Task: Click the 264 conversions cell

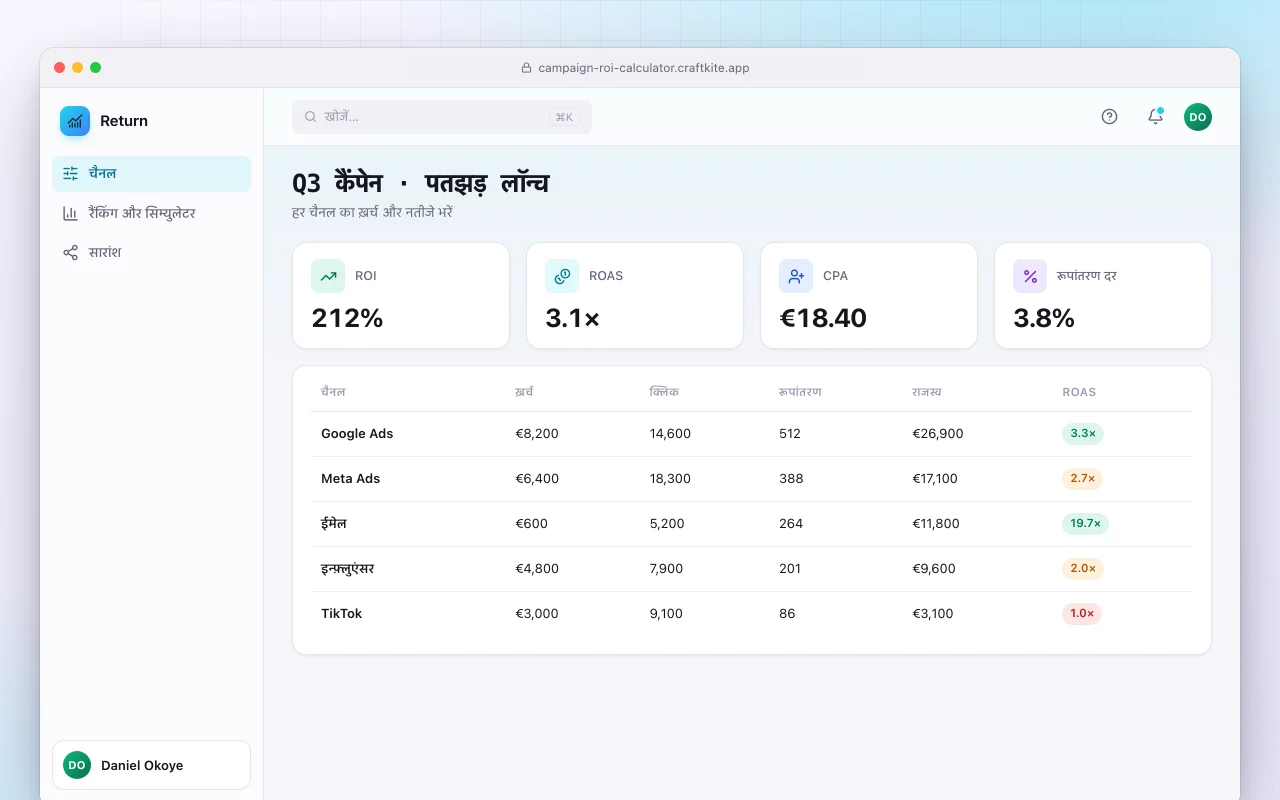Action: (790, 524)
